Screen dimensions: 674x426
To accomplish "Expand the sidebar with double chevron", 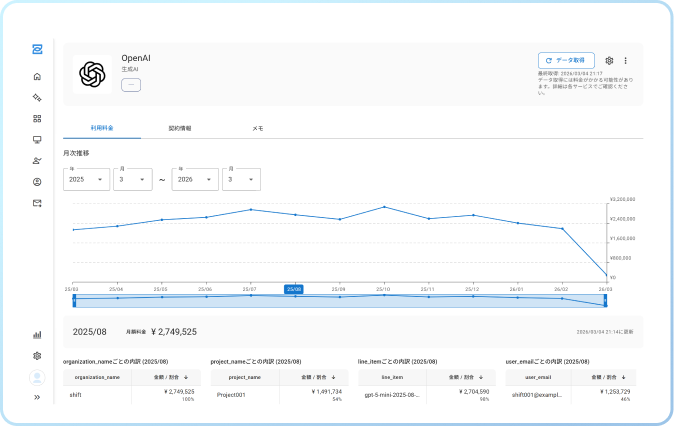I will (x=37, y=397).
